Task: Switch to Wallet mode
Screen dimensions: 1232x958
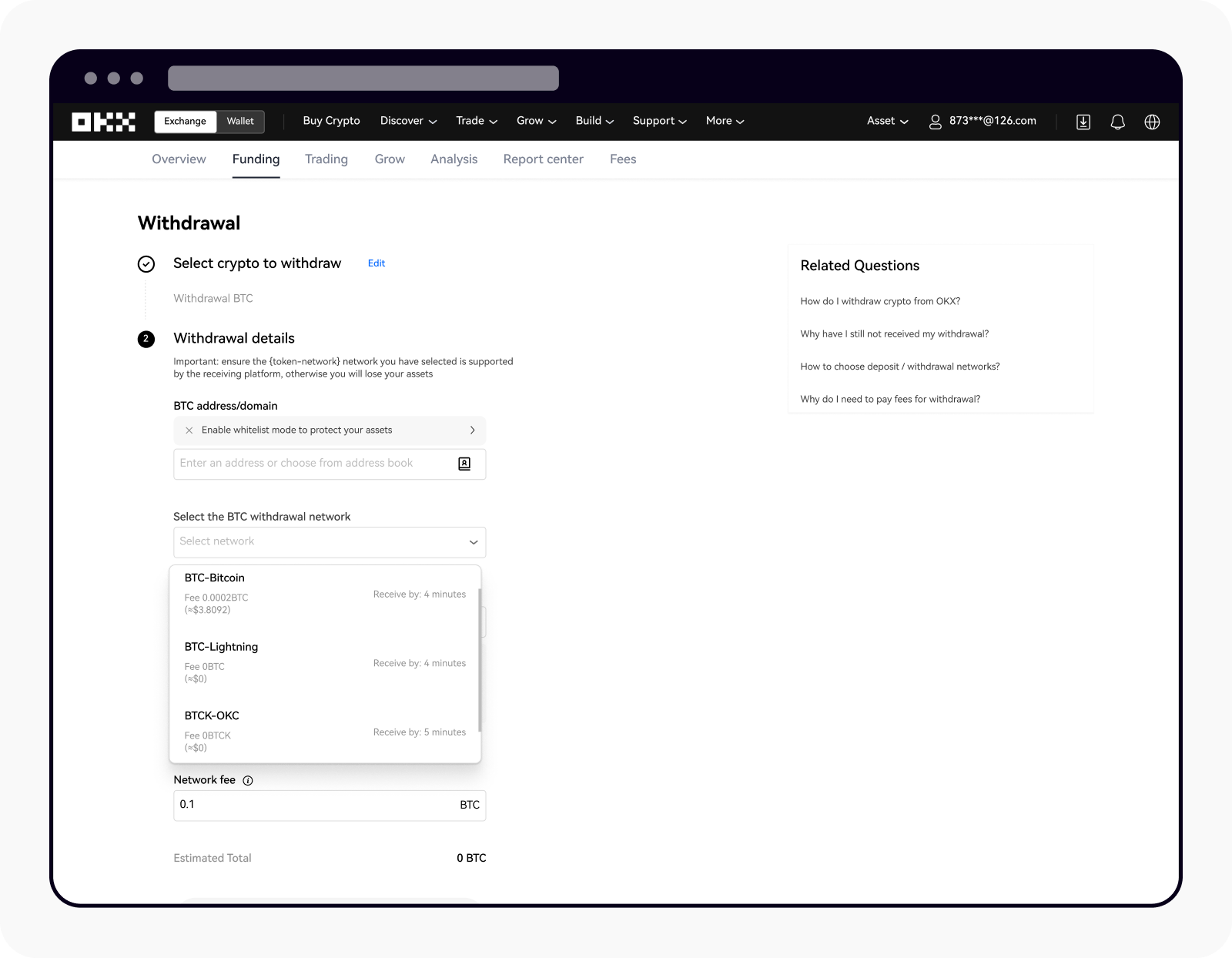Action: (x=240, y=122)
